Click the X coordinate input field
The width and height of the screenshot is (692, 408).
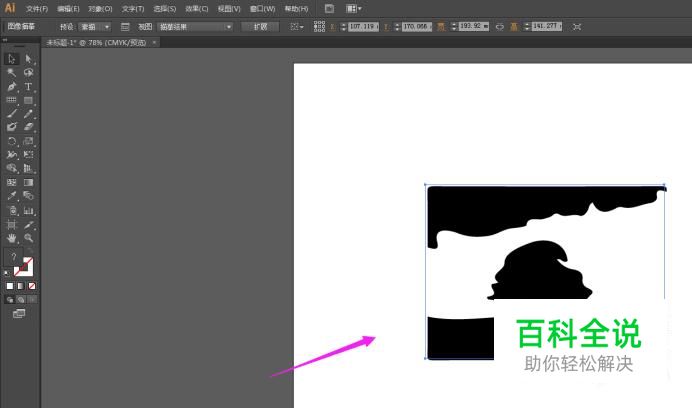[x=362, y=26]
